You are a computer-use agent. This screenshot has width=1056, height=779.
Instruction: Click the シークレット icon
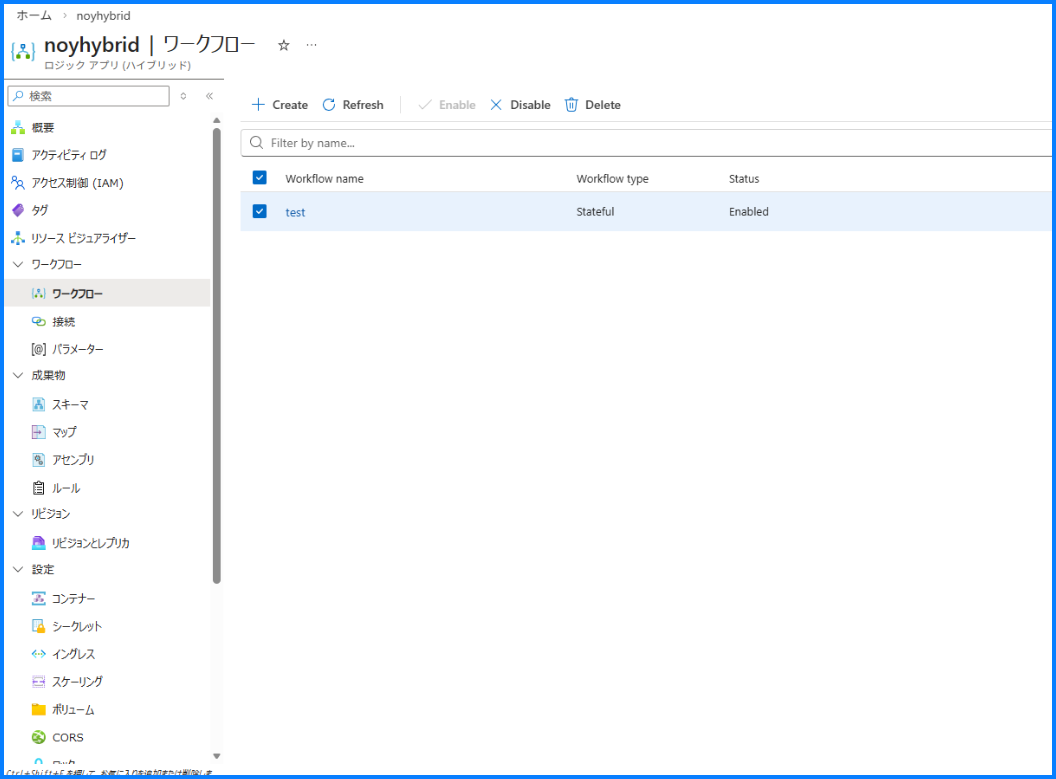click(x=39, y=626)
